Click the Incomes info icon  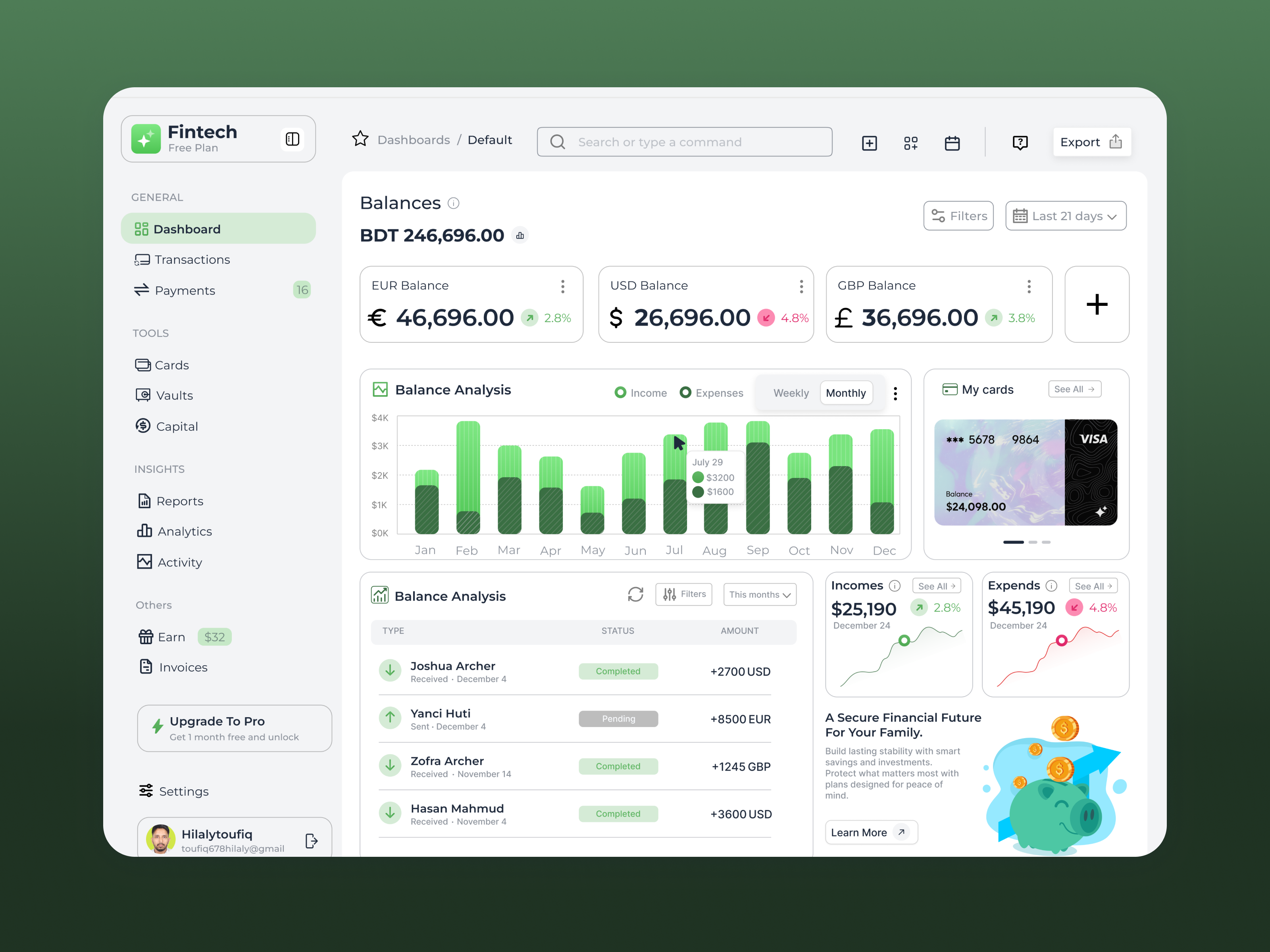point(895,585)
